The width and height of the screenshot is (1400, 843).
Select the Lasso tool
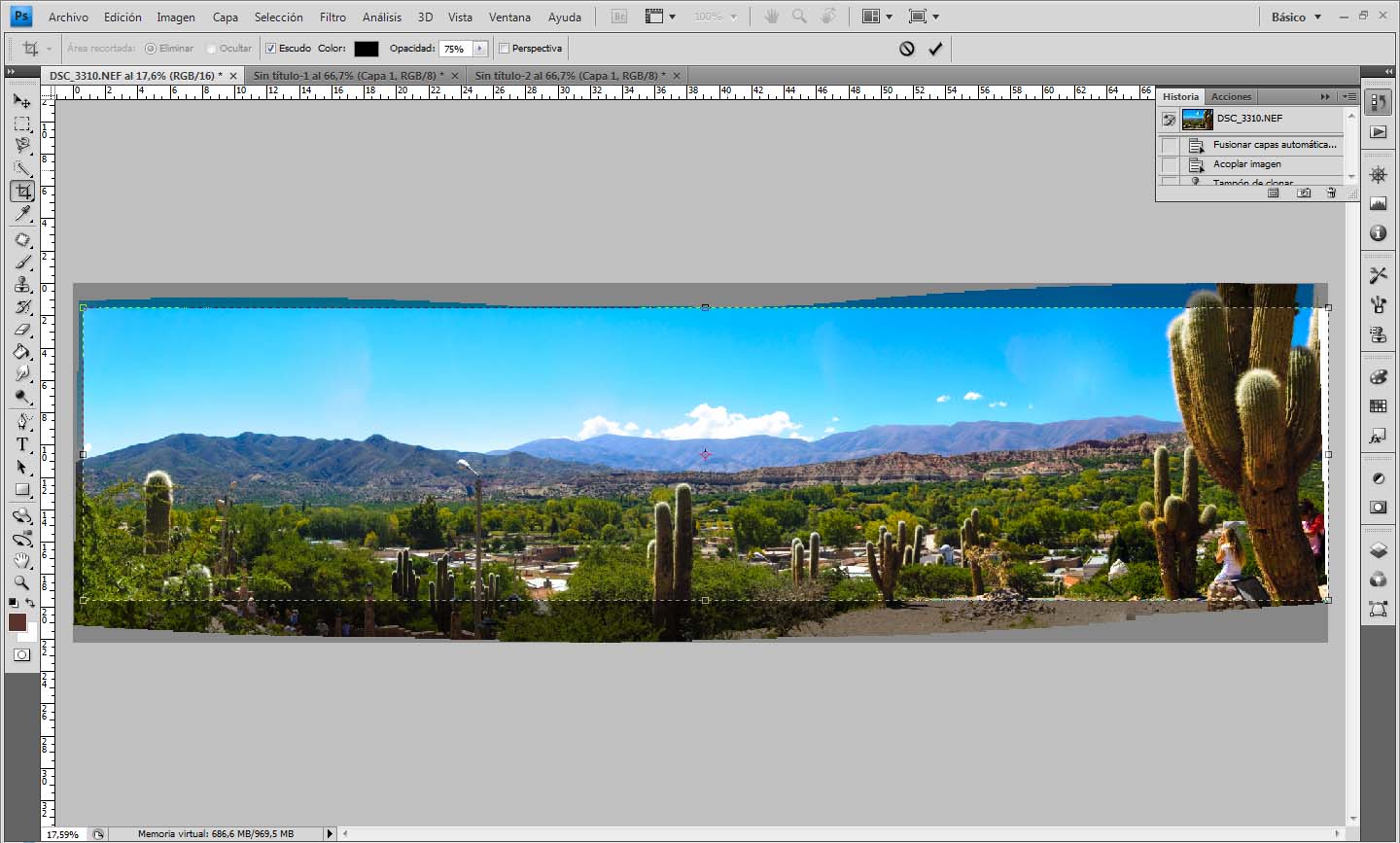(x=22, y=146)
